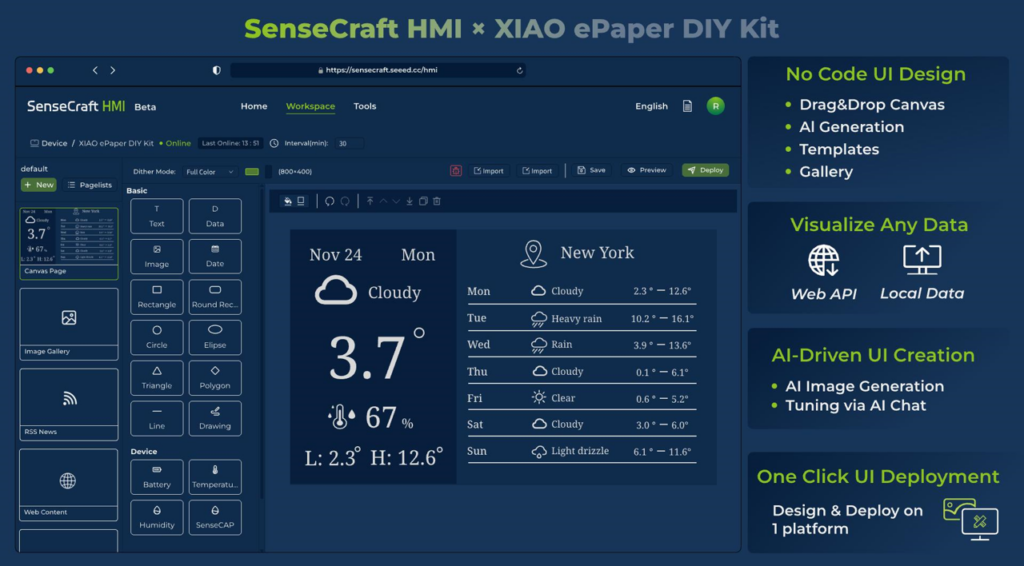The height and width of the screenshot is (566, 1024).
Task: Switch to the Tools tab
Action: tap(365, 106)
